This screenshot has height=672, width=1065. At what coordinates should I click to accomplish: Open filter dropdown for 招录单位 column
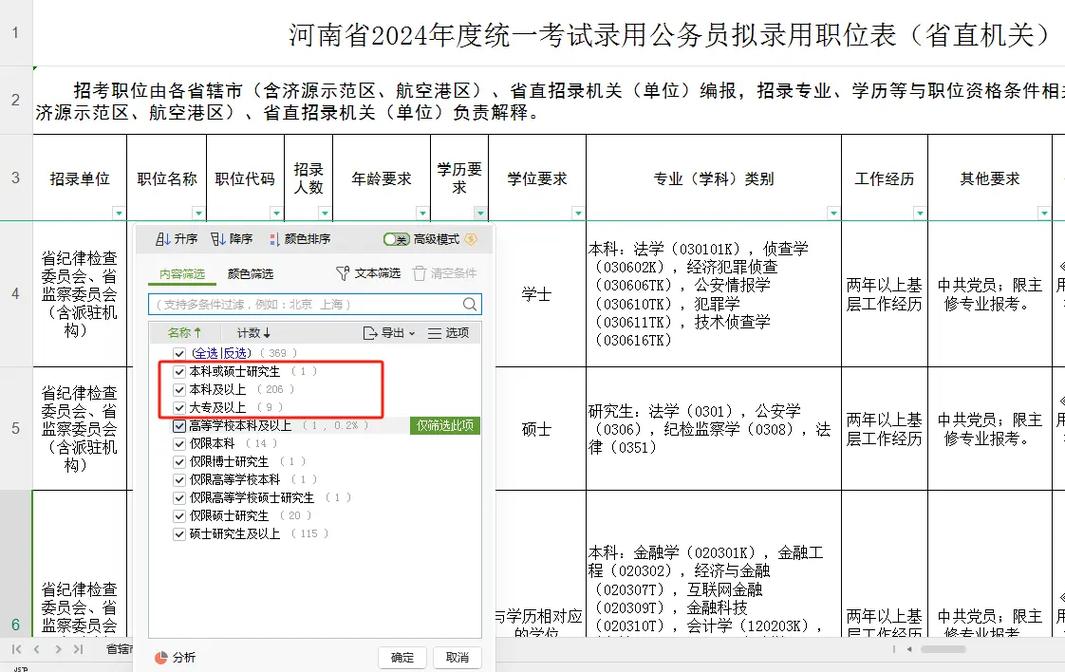point(119,213)
